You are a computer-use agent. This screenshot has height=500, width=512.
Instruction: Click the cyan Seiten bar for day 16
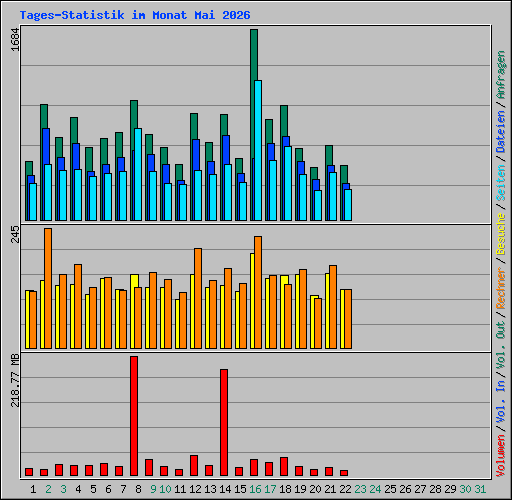tap(258, 150)
